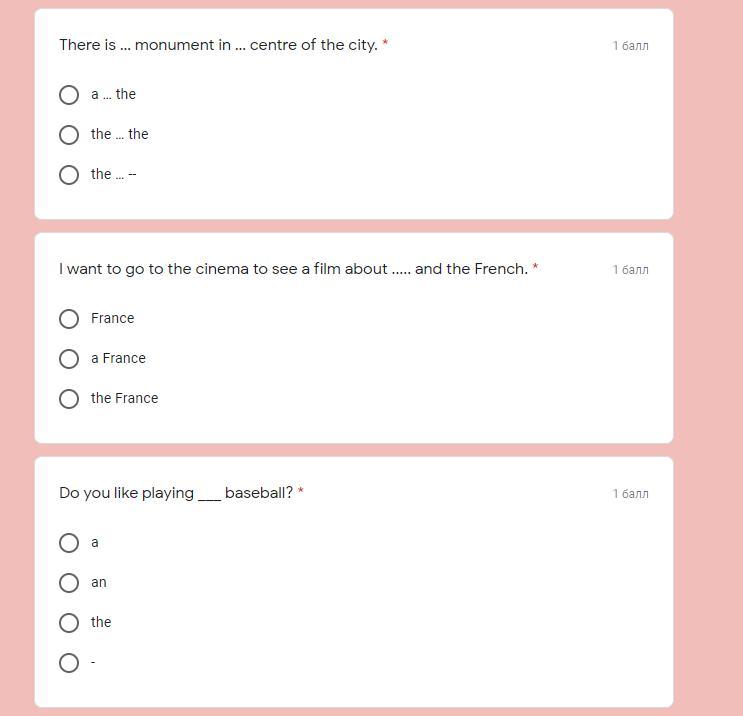
Task: Click the cinema film question title text
Action: (293, 269)
